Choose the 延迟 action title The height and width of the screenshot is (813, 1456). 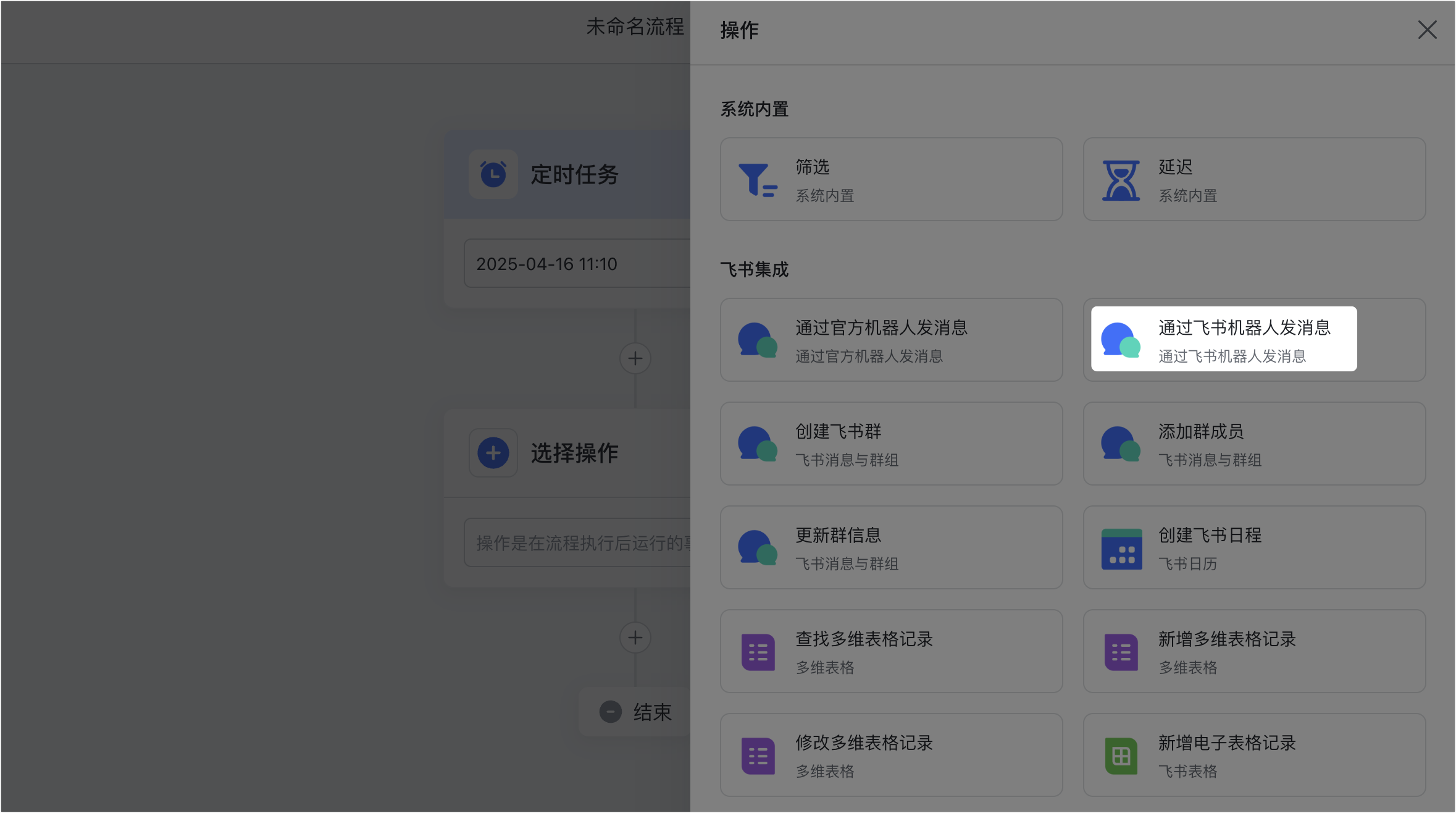pos(1175,167)
